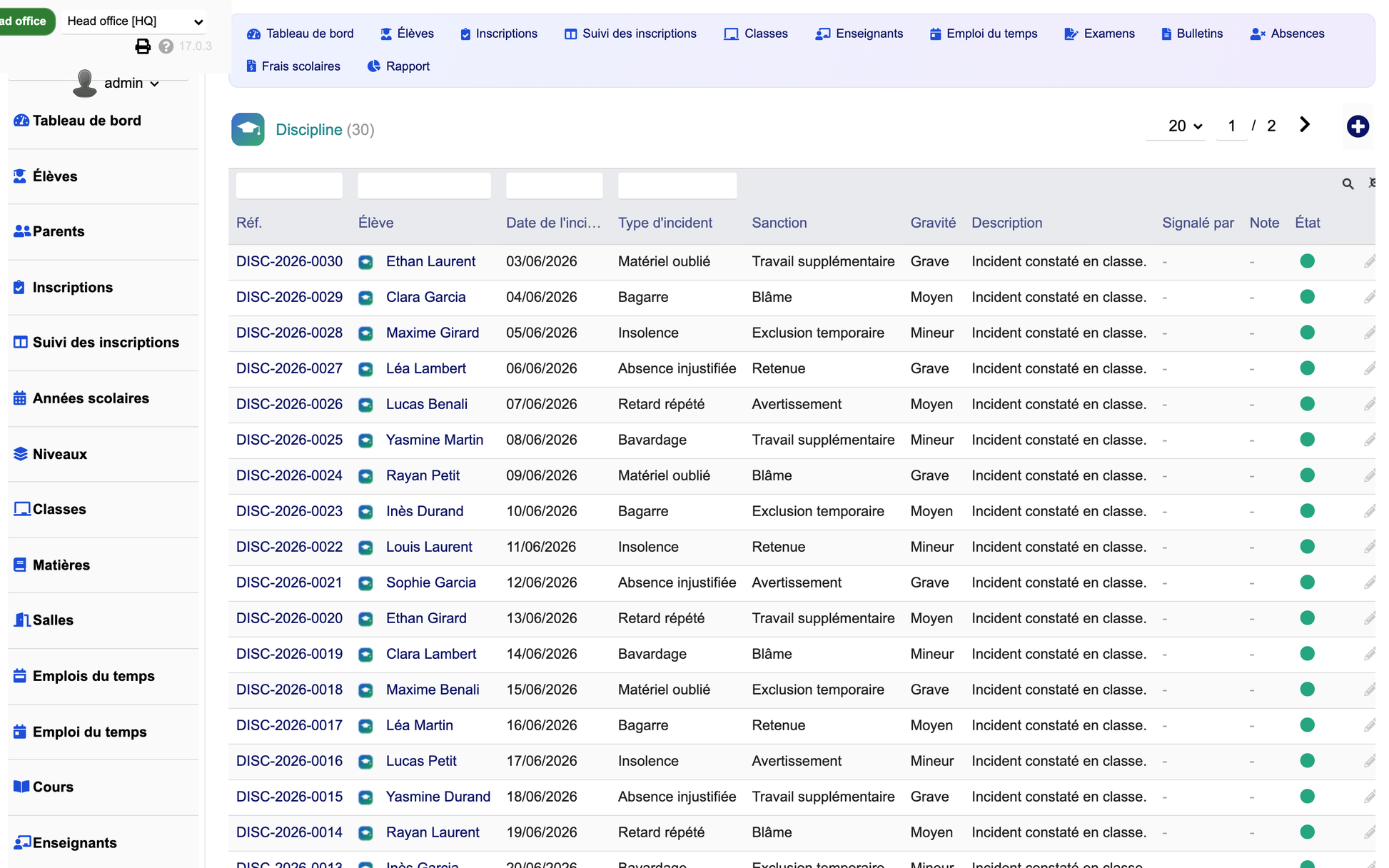Image resolution: width=1389 pixels, height=868 pixels.
Task: Edit DISC-2026-0030 with its pencil icon
Action: 1369,262
